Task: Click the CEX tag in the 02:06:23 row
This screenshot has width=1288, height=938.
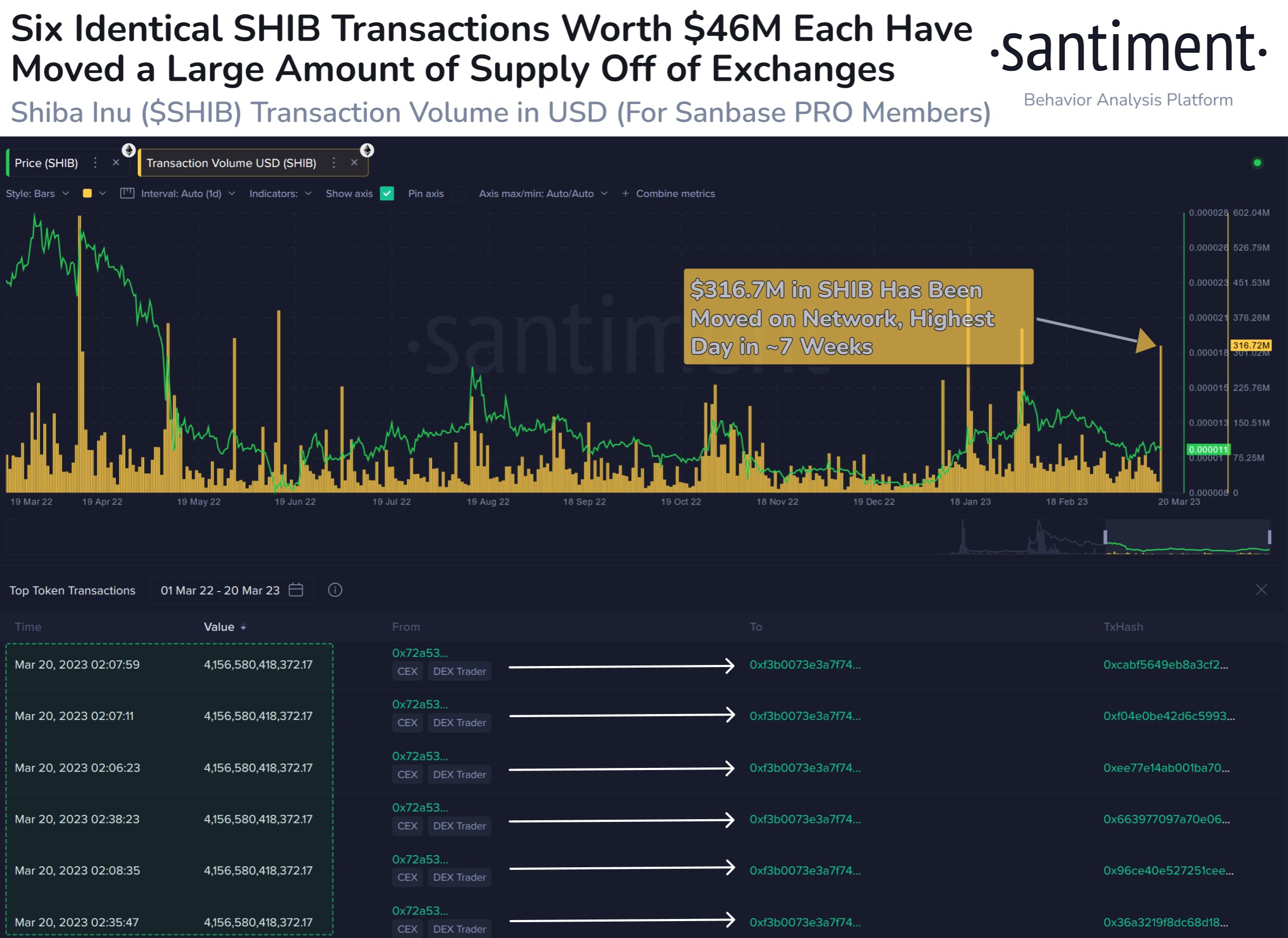Action: point(407,774)
